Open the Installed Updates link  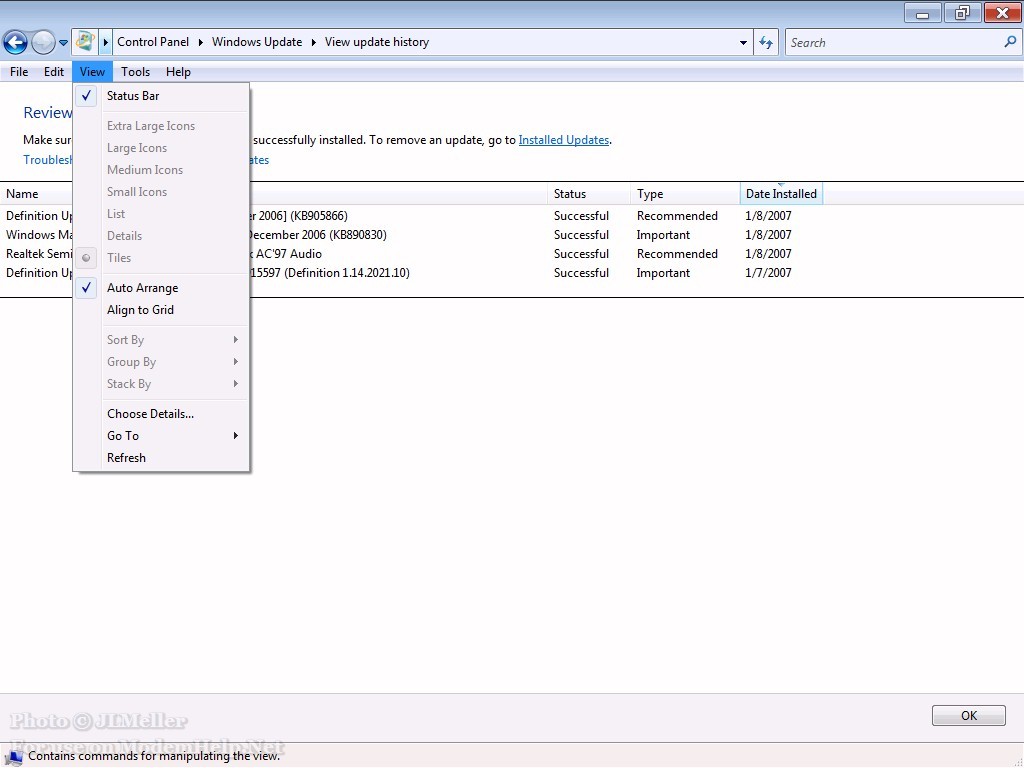[563, 140]
